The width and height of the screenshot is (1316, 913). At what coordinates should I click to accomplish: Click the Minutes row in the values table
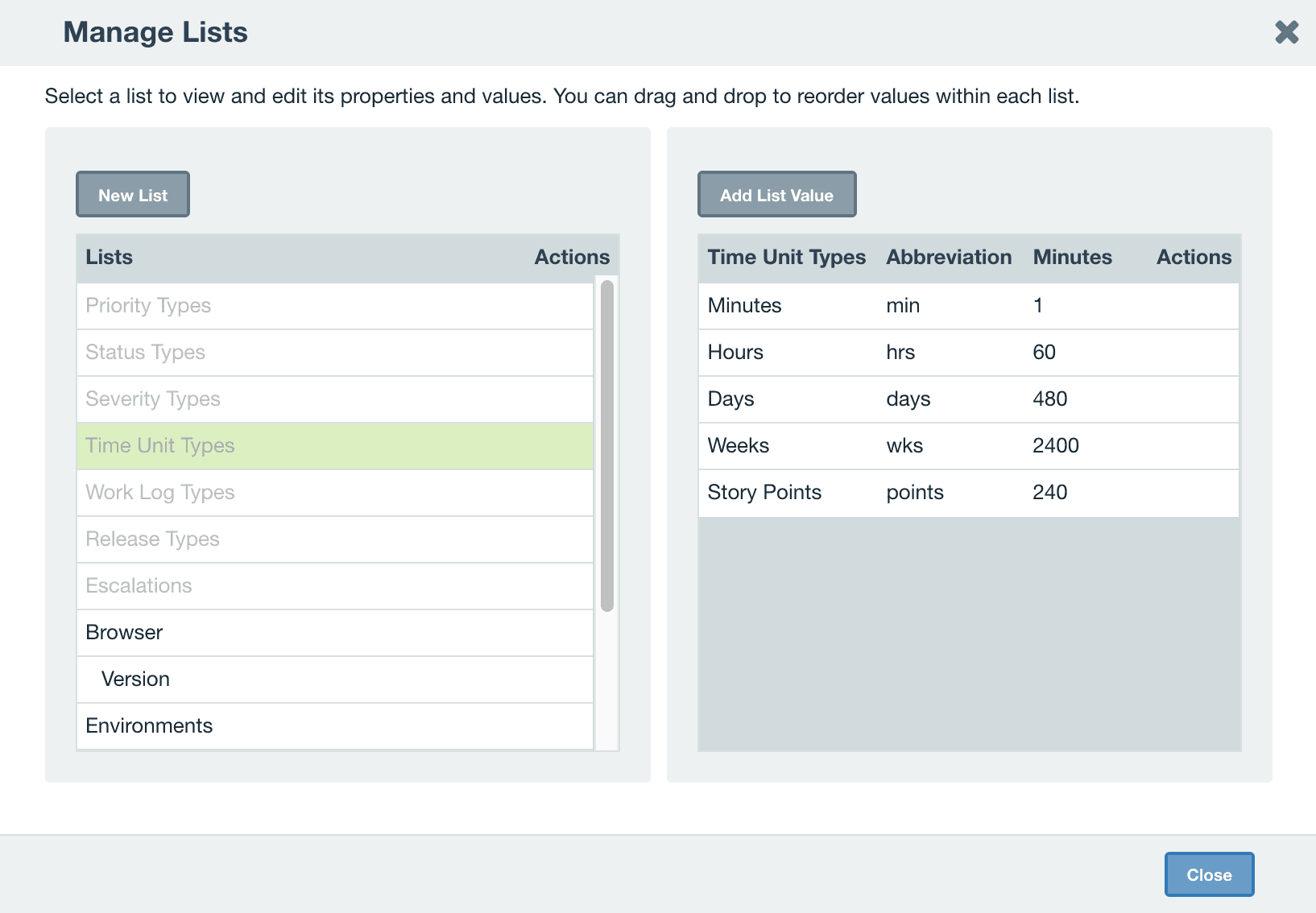(886, 305)
